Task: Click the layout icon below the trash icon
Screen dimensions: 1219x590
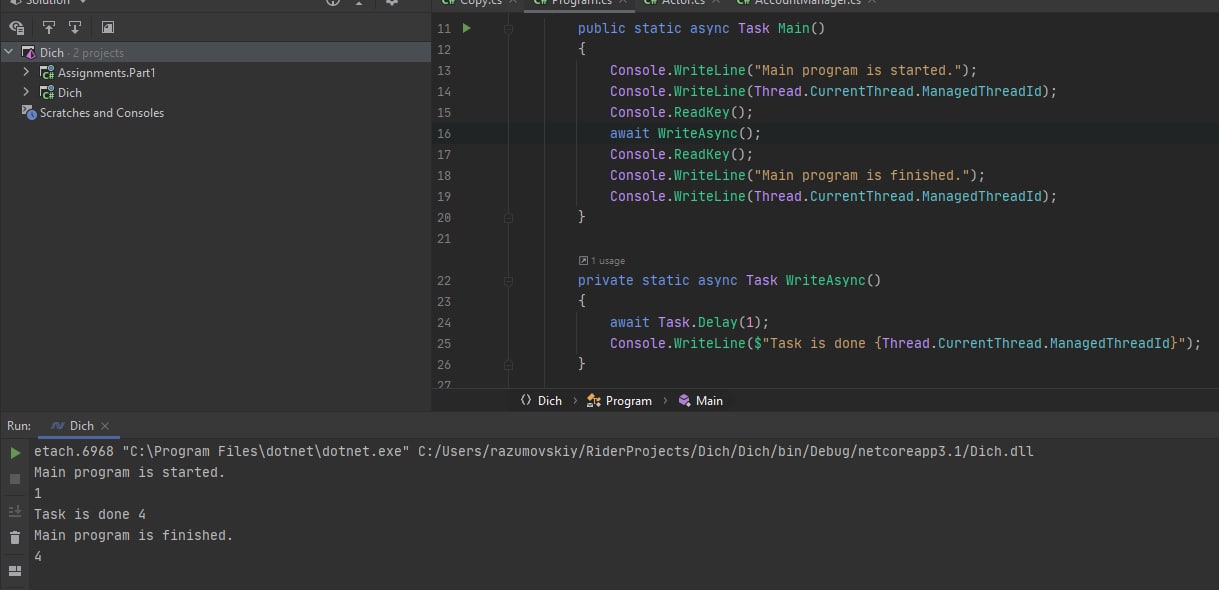Action: click(x=15, y=571)
